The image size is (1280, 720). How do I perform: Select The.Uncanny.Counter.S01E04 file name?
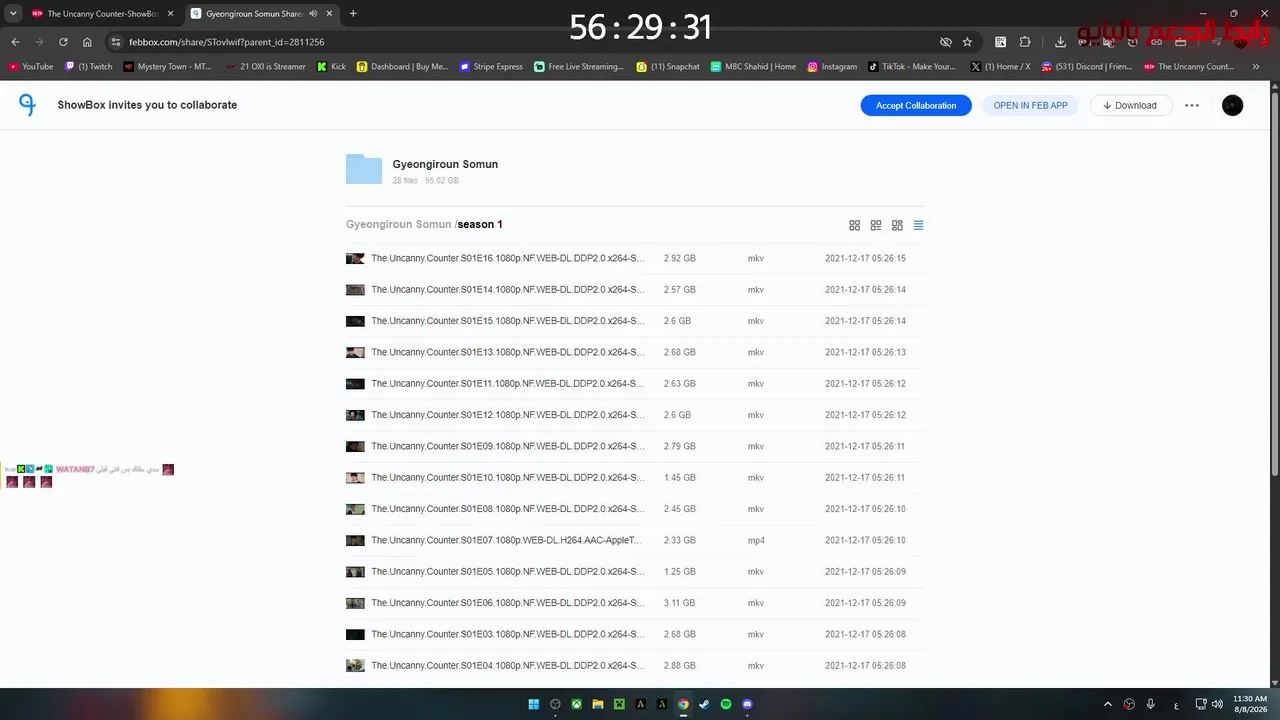[x=508, y=666]
